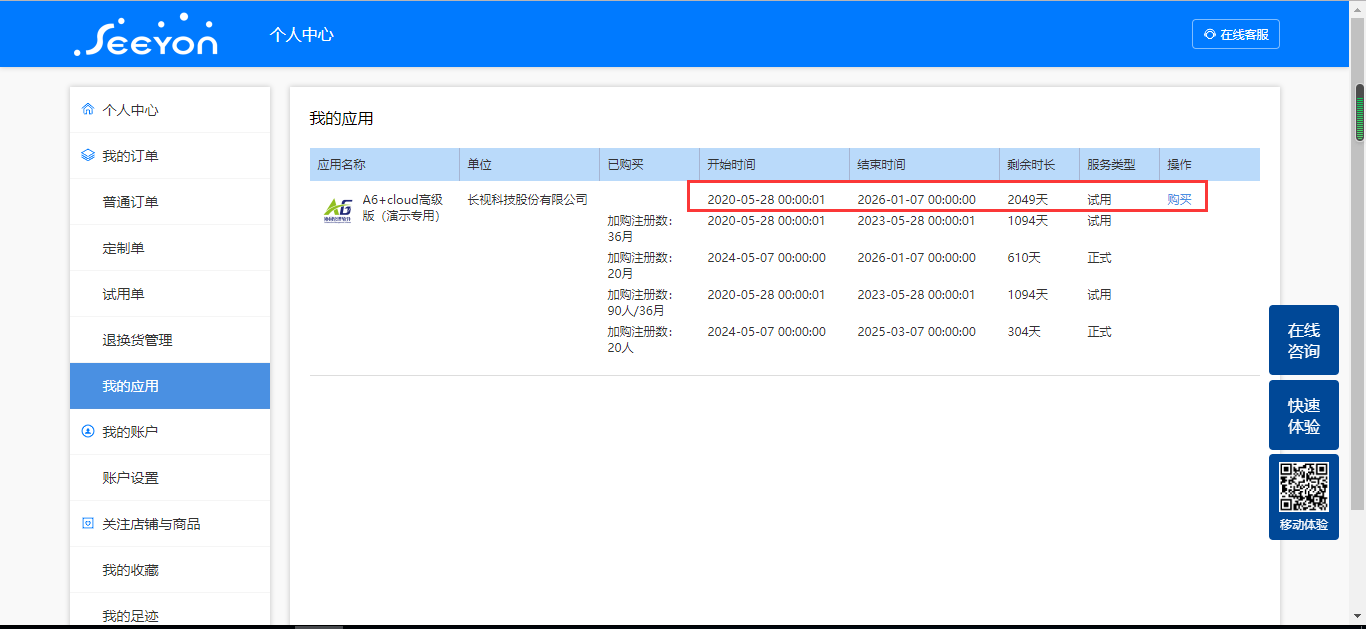
Task: Select 试用单 in the sidebar
Action: [x=170, y=294]
